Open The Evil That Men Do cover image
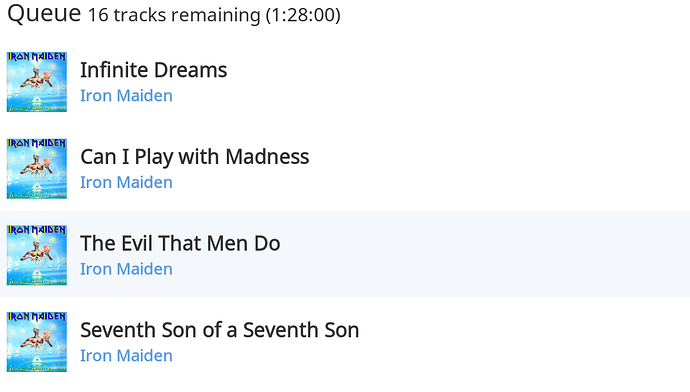The width and height of the screenshot is (690, 392). [x=37, y=255]
